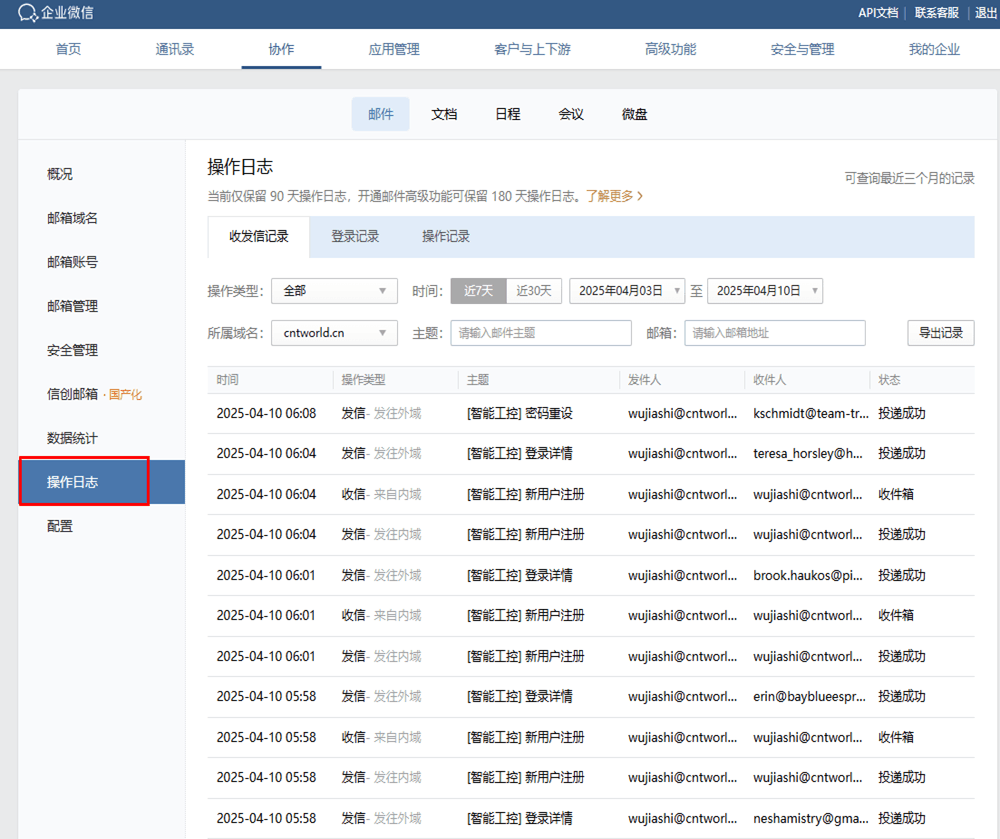Click 退出 to log out

pyautogui.click(x=985, y=13)
